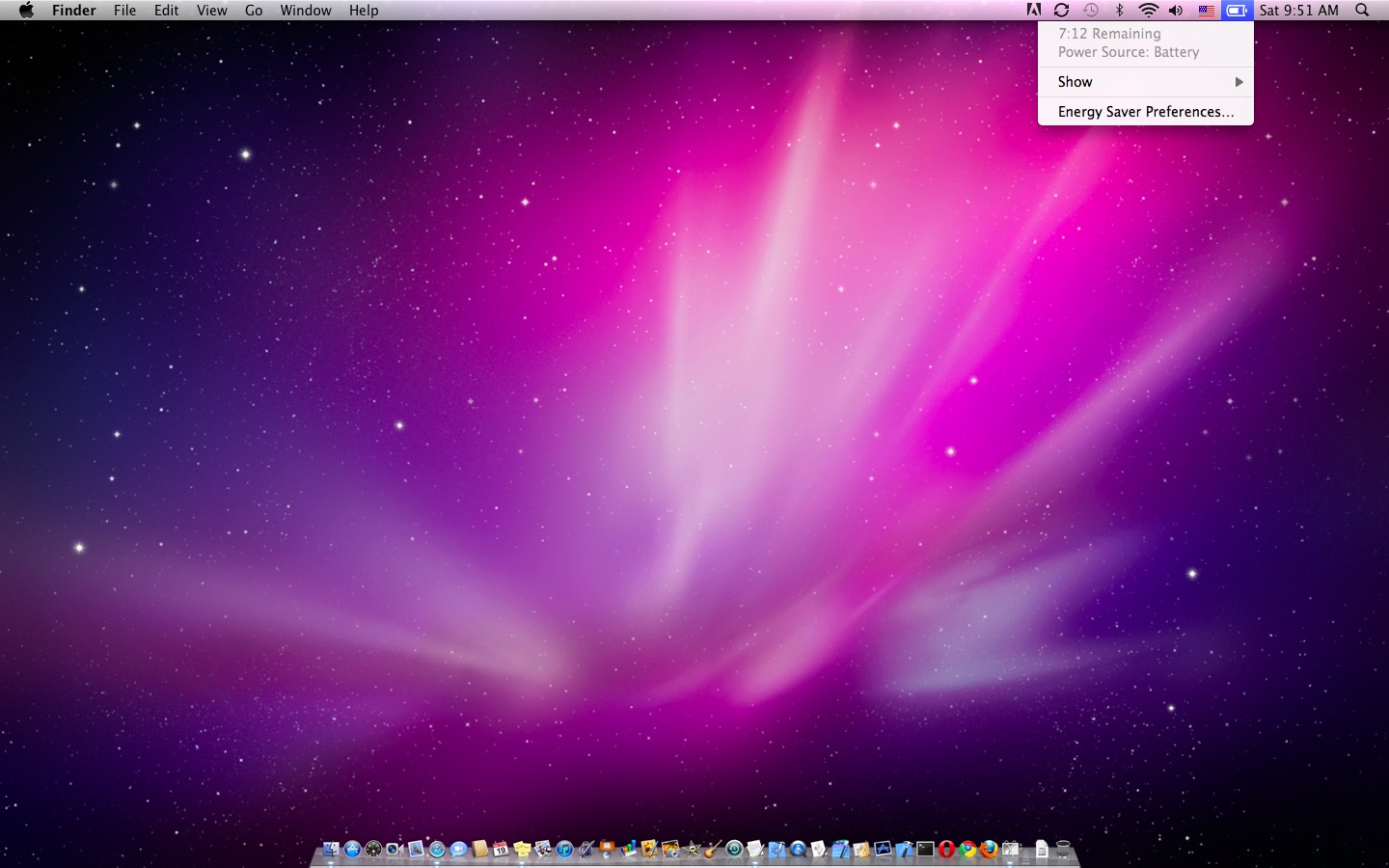This screenshot has height=868, width=1389.
Task: Launch Terminal from the Dock
Action: point(925,849)
